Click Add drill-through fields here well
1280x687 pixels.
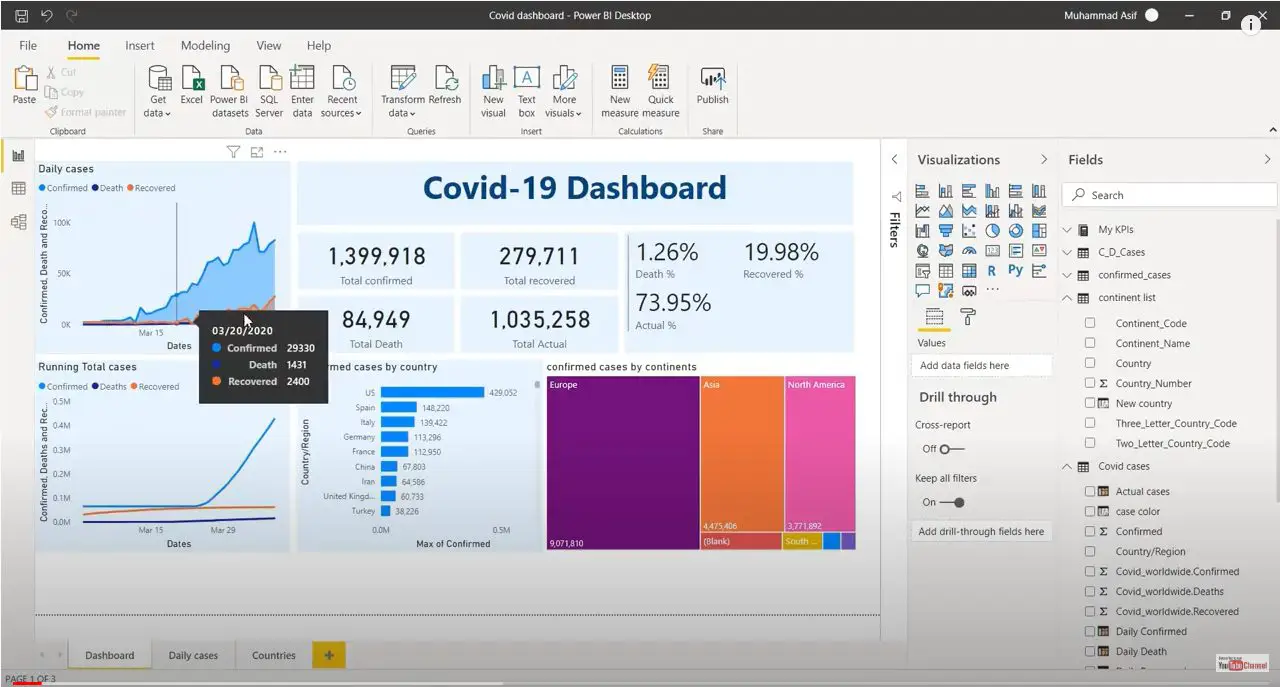[981, 531]
